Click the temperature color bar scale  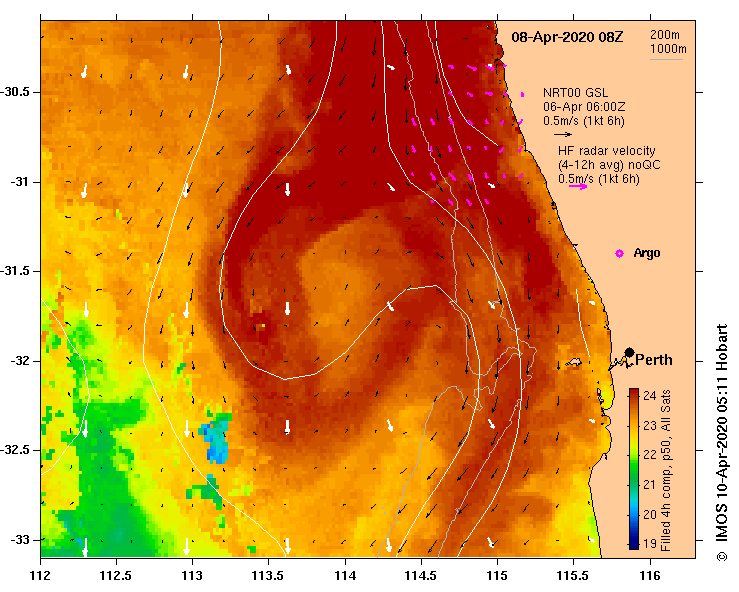[x=633, y=469]
